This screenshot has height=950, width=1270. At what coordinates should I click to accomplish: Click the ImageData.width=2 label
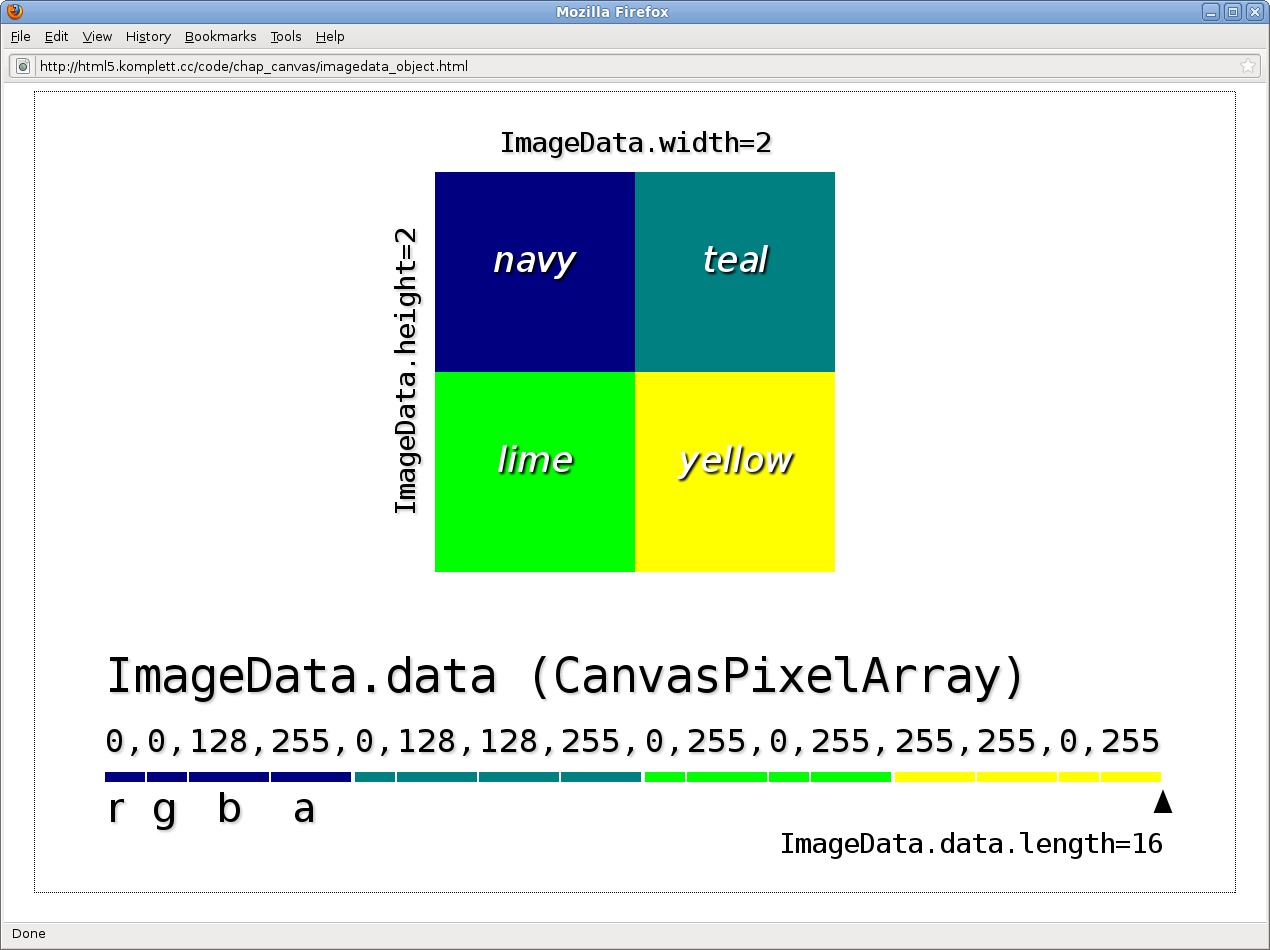[635, 143]
